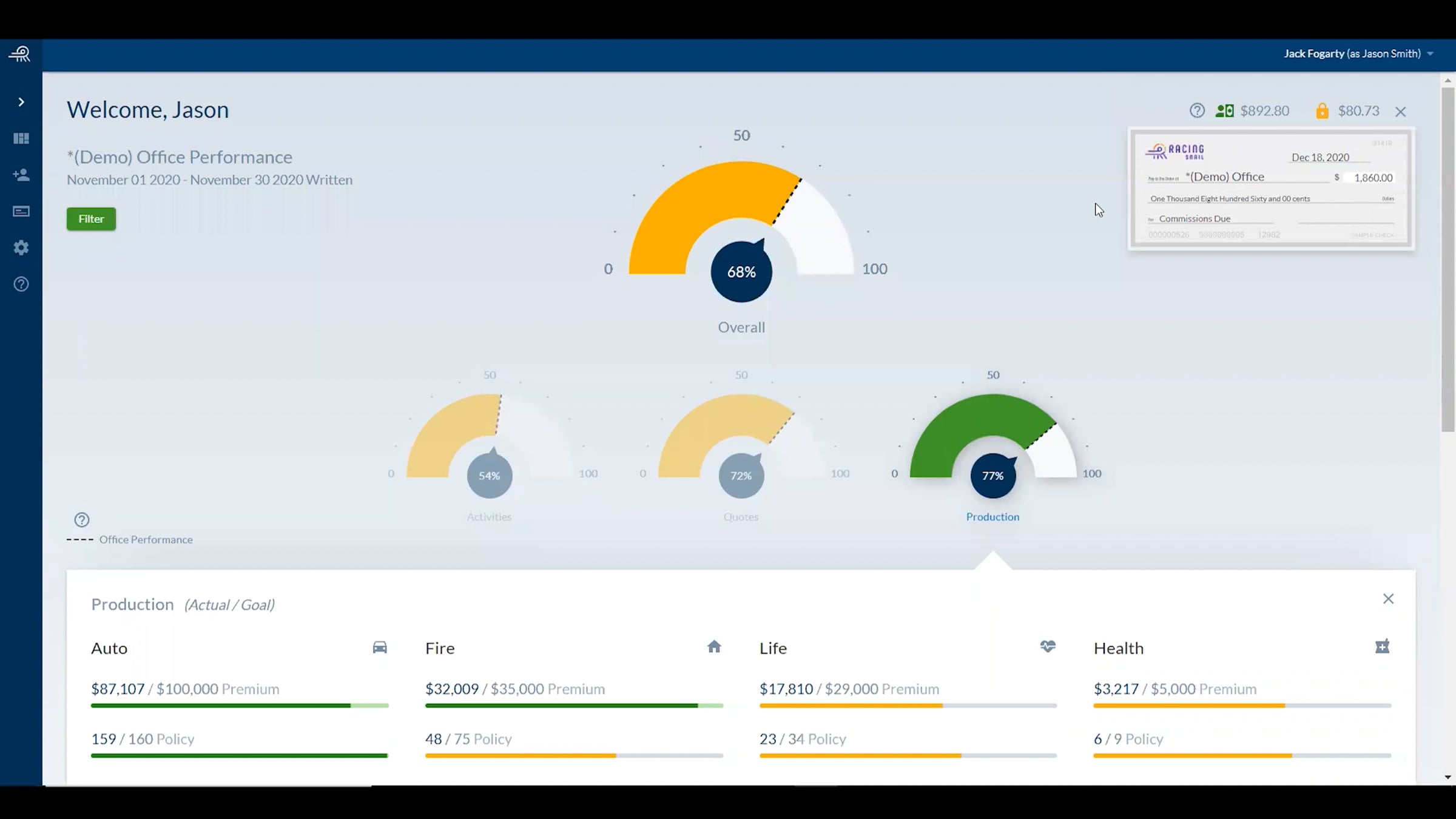Click the green Filter button

(x=91, y=219)
